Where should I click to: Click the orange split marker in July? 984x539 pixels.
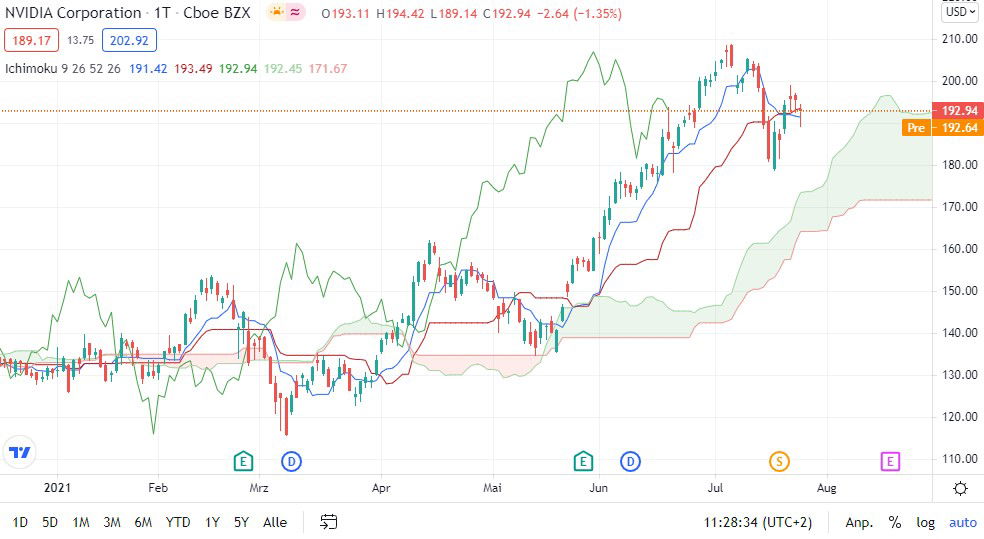pyautogui.click(x=779, y=461)
